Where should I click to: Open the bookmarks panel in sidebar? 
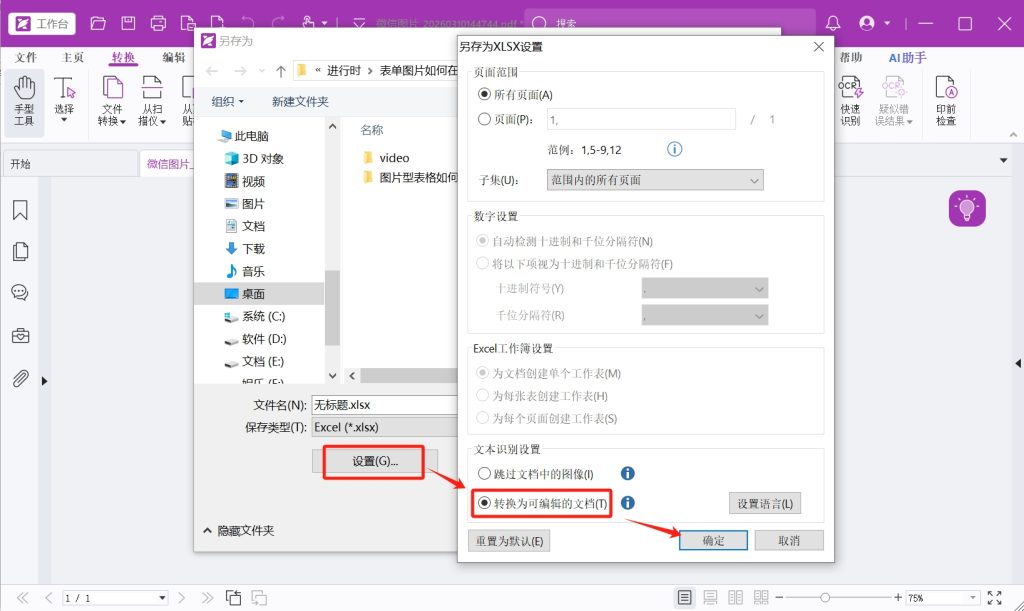coord(20,210)
